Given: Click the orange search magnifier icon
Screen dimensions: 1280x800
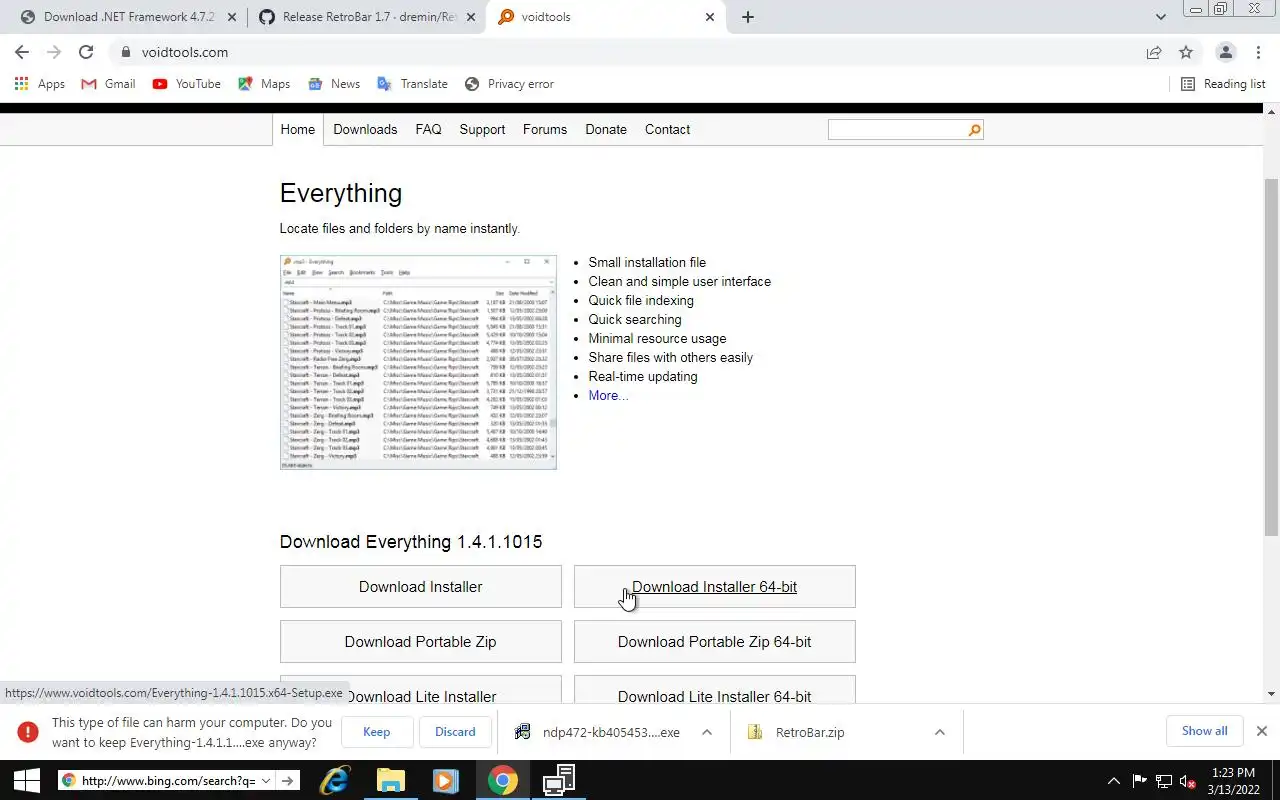Looking at the screenshot, I should click(x=975, y=130).
